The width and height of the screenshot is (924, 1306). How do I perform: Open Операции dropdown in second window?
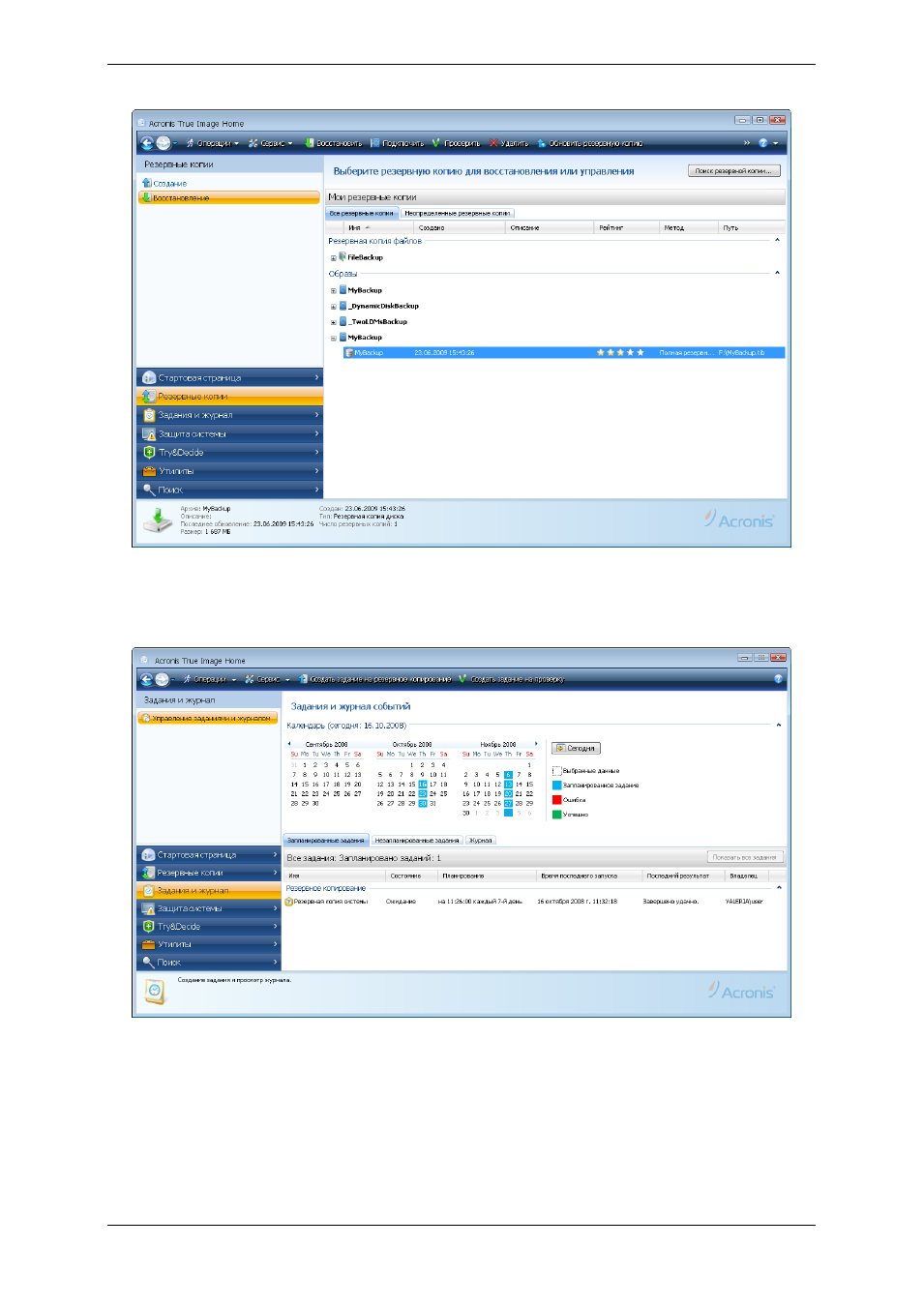tap(209, 679)
